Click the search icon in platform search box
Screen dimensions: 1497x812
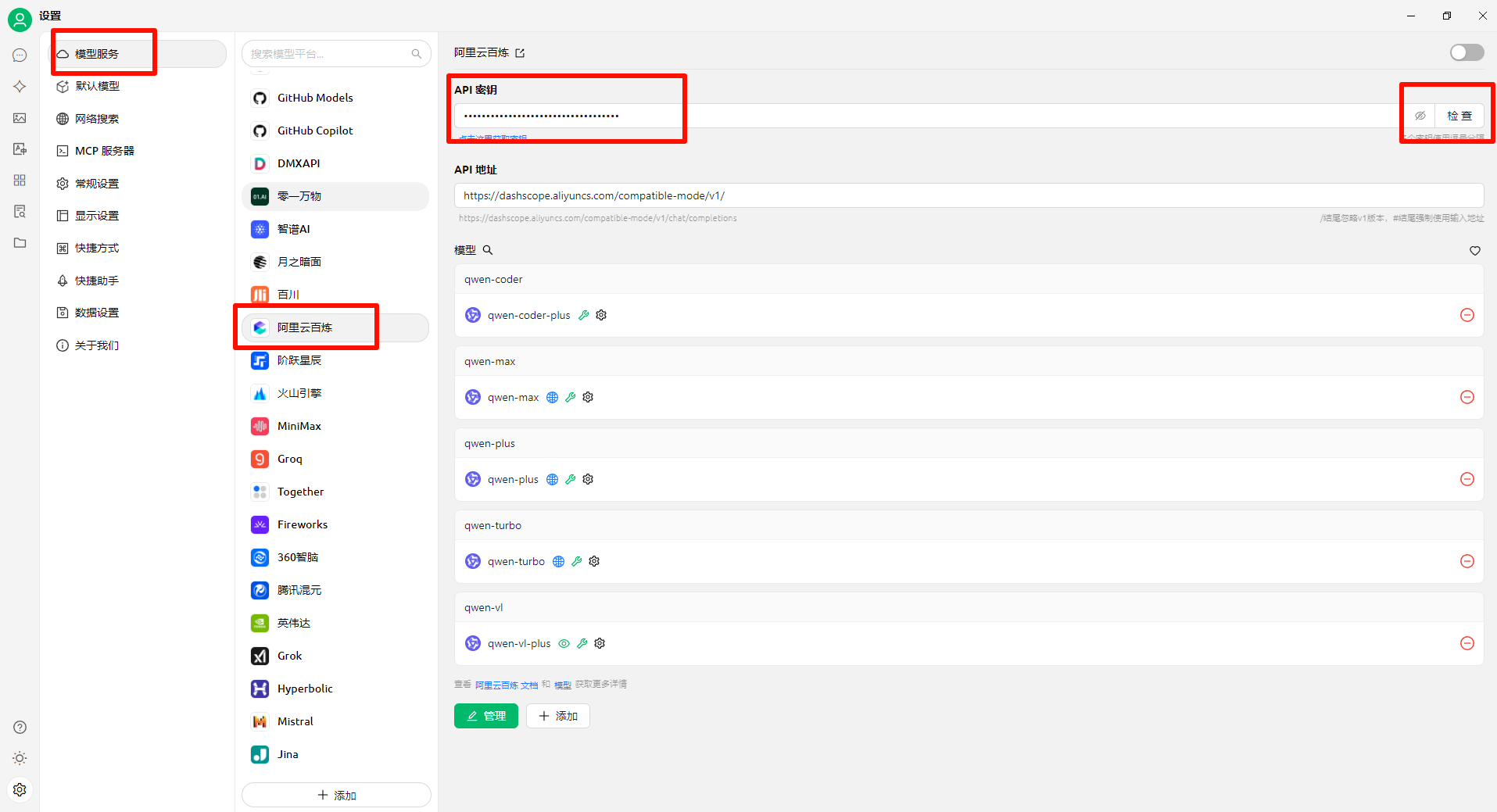click(417, 54)
